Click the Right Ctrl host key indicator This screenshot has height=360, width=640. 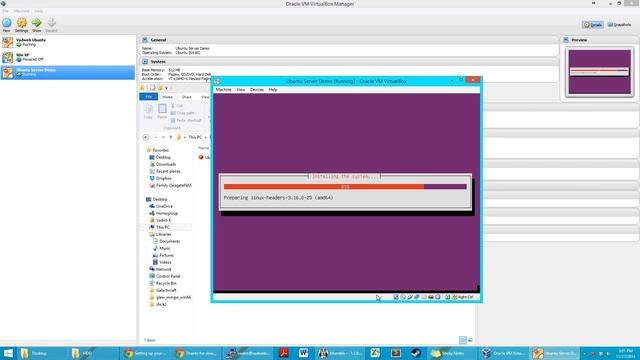[463, 297]
